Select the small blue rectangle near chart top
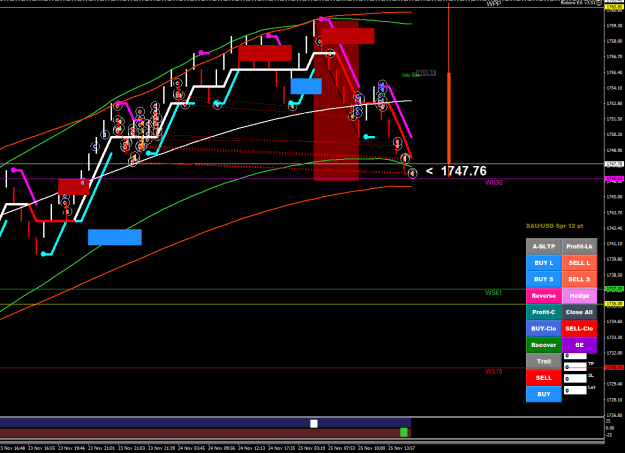 (x=306, y=86)
